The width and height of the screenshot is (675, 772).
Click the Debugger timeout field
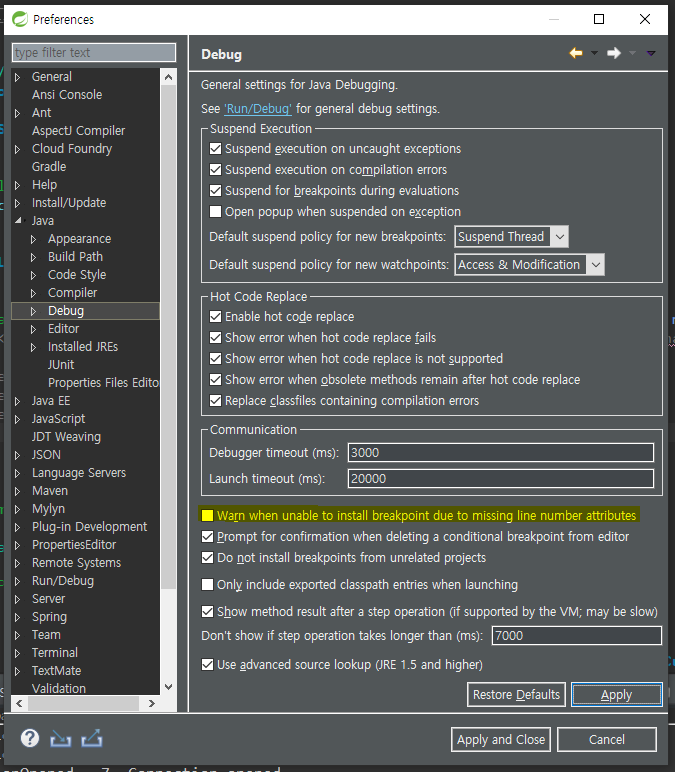(501, 452)
